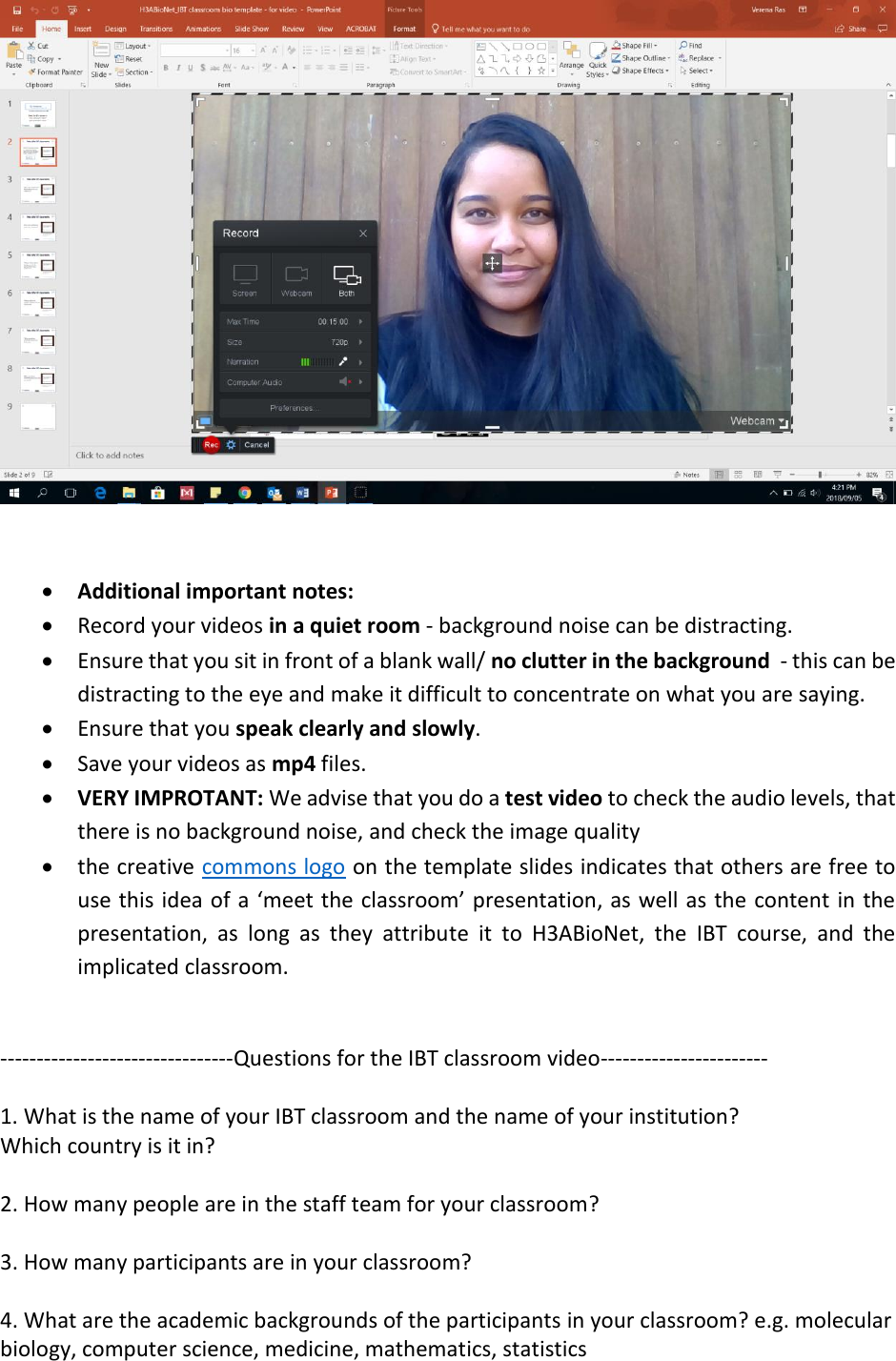Select the Both screen and webcam mode

(x=347, y=275)
